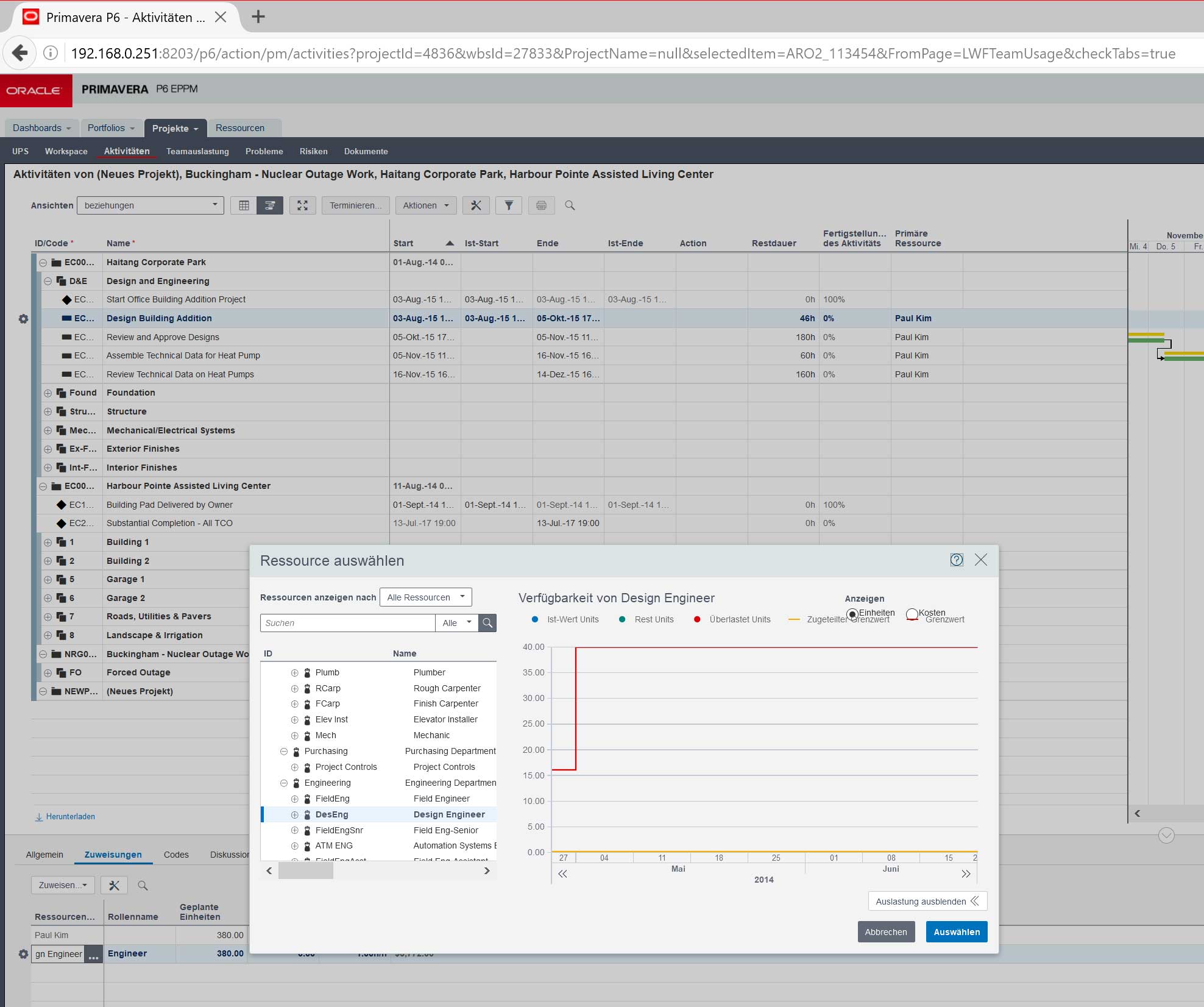Open help icon in Ressource auswählen dialog
The width and height of the screenshot is (1204, 1007).
957,560
